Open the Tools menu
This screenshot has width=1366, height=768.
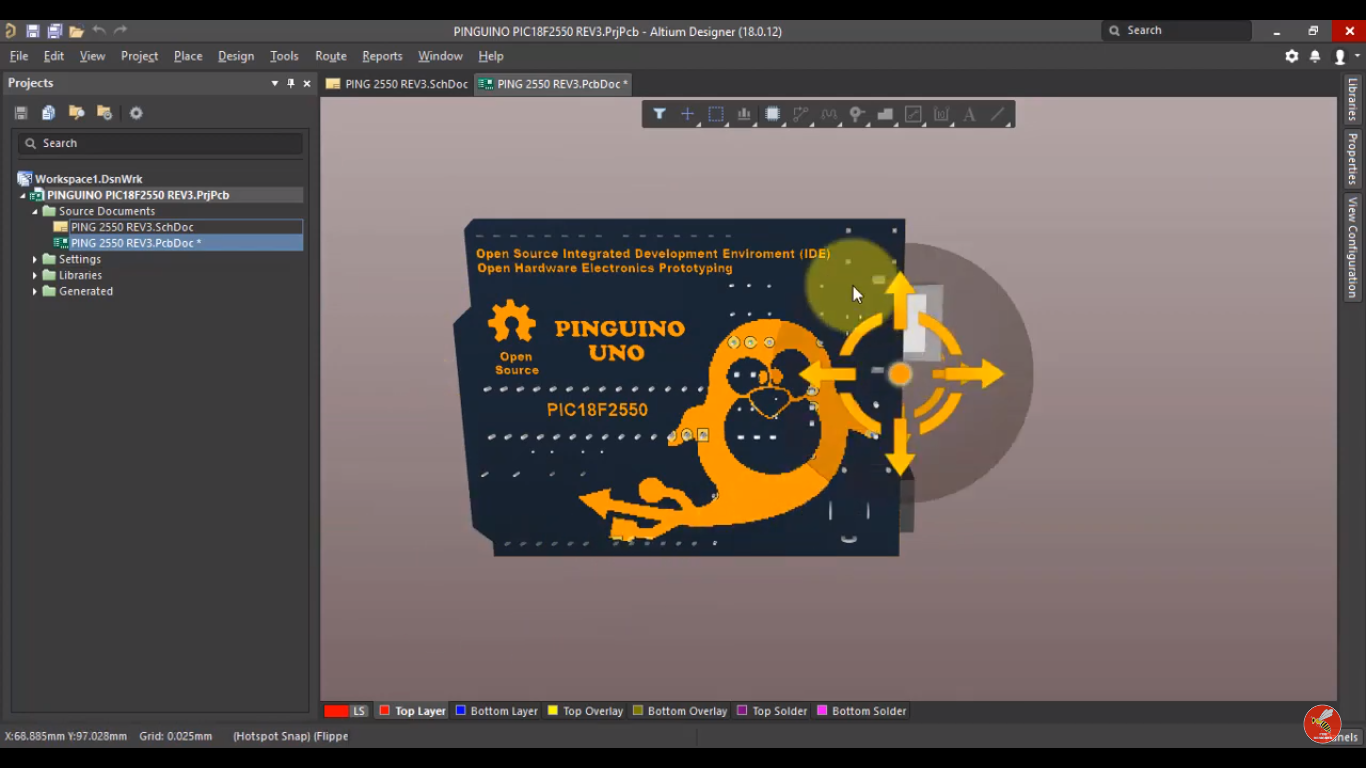[284, 56]
